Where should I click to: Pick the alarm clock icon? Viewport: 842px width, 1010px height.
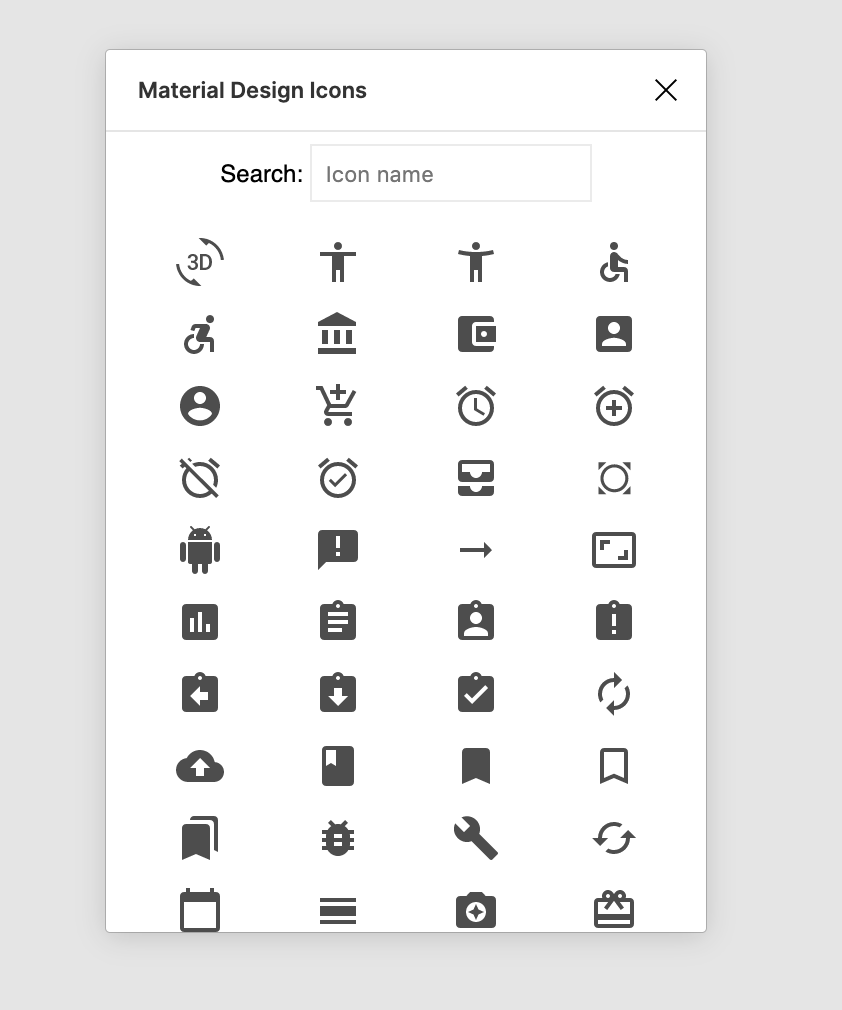(476, 406)
